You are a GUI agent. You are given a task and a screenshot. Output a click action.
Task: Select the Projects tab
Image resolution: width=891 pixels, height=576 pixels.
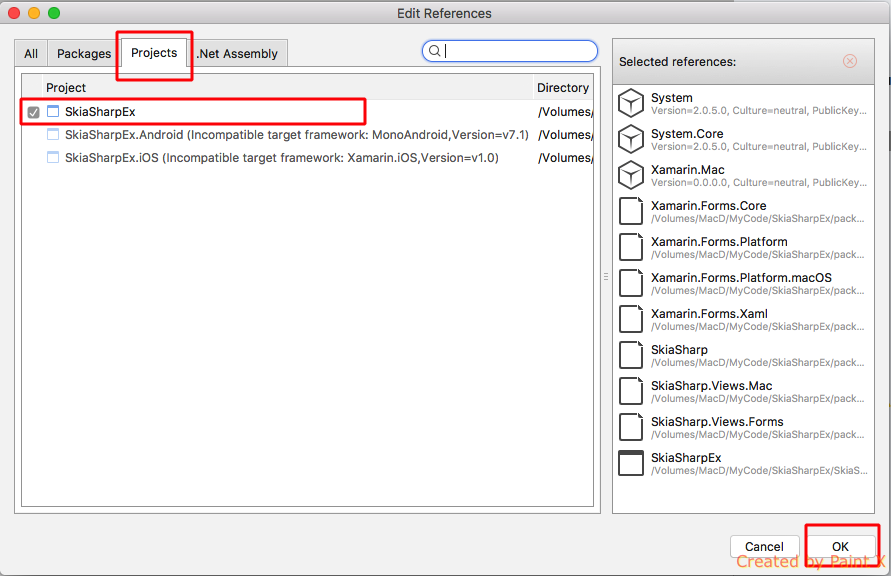pos(154,53)
